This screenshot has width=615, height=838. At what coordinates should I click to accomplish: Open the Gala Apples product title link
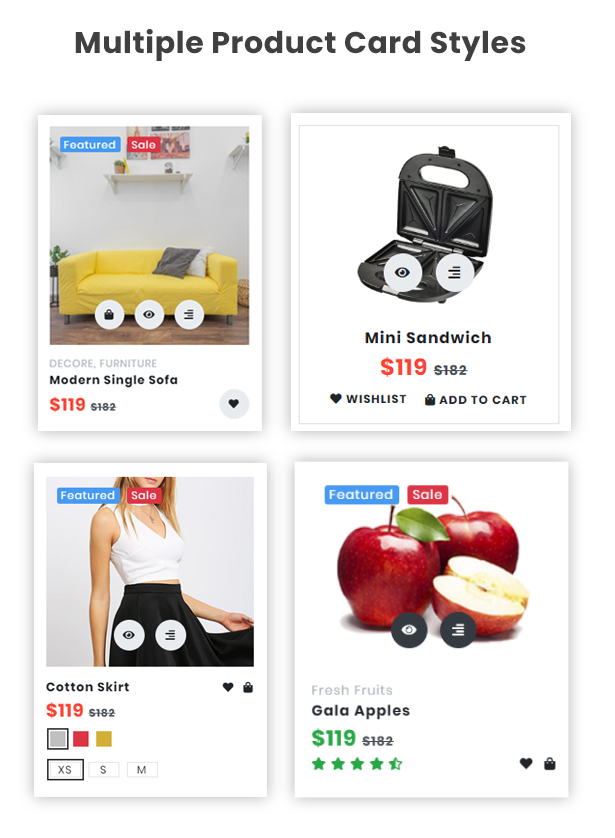pos(361,711)
